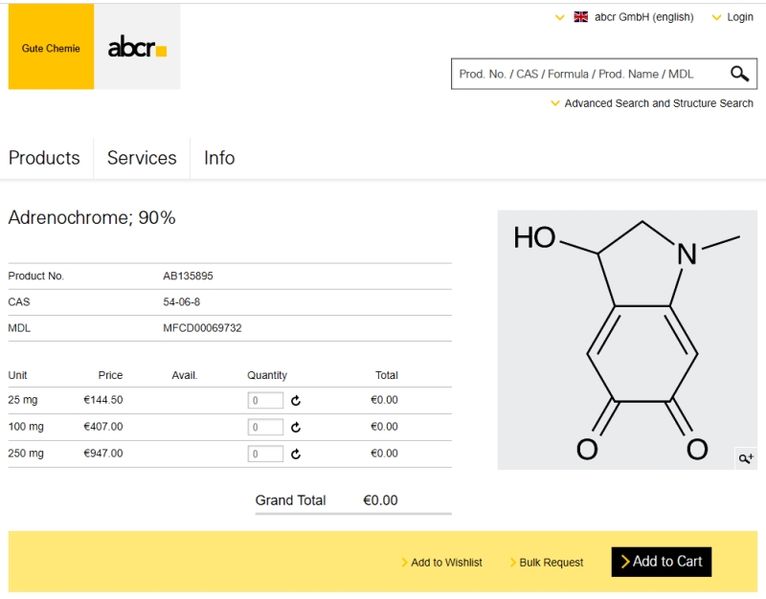Click the Add to Wishlist link

point(446,563)
